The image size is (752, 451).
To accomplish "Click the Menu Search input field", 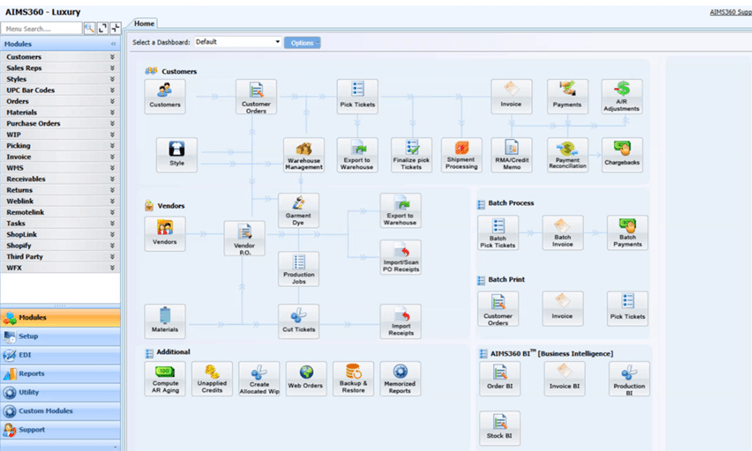I will 42,28.
